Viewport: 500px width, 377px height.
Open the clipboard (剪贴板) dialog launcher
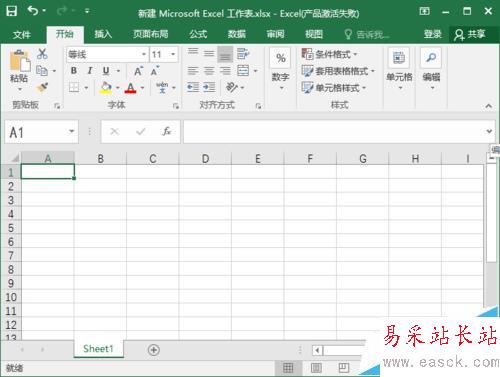pos(57,106)
